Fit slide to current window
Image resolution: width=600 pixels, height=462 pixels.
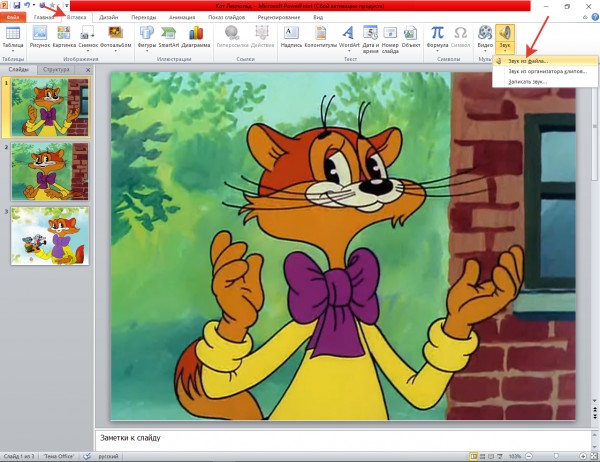[x=593, y=456]
